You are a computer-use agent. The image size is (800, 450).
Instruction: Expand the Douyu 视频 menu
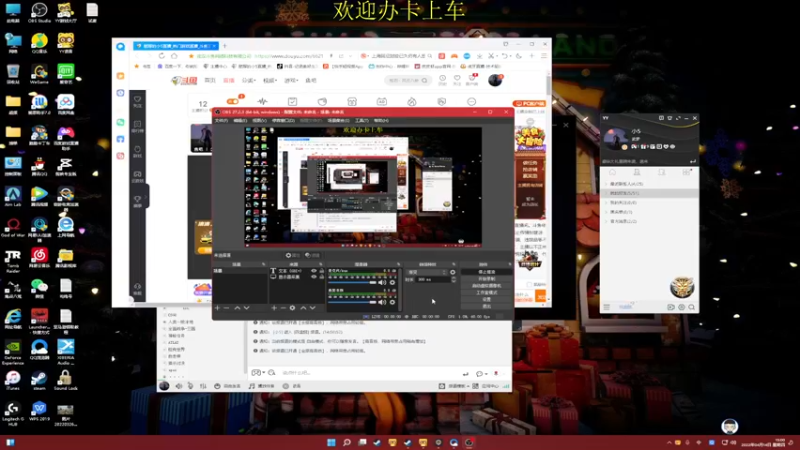tap(270, 81)
